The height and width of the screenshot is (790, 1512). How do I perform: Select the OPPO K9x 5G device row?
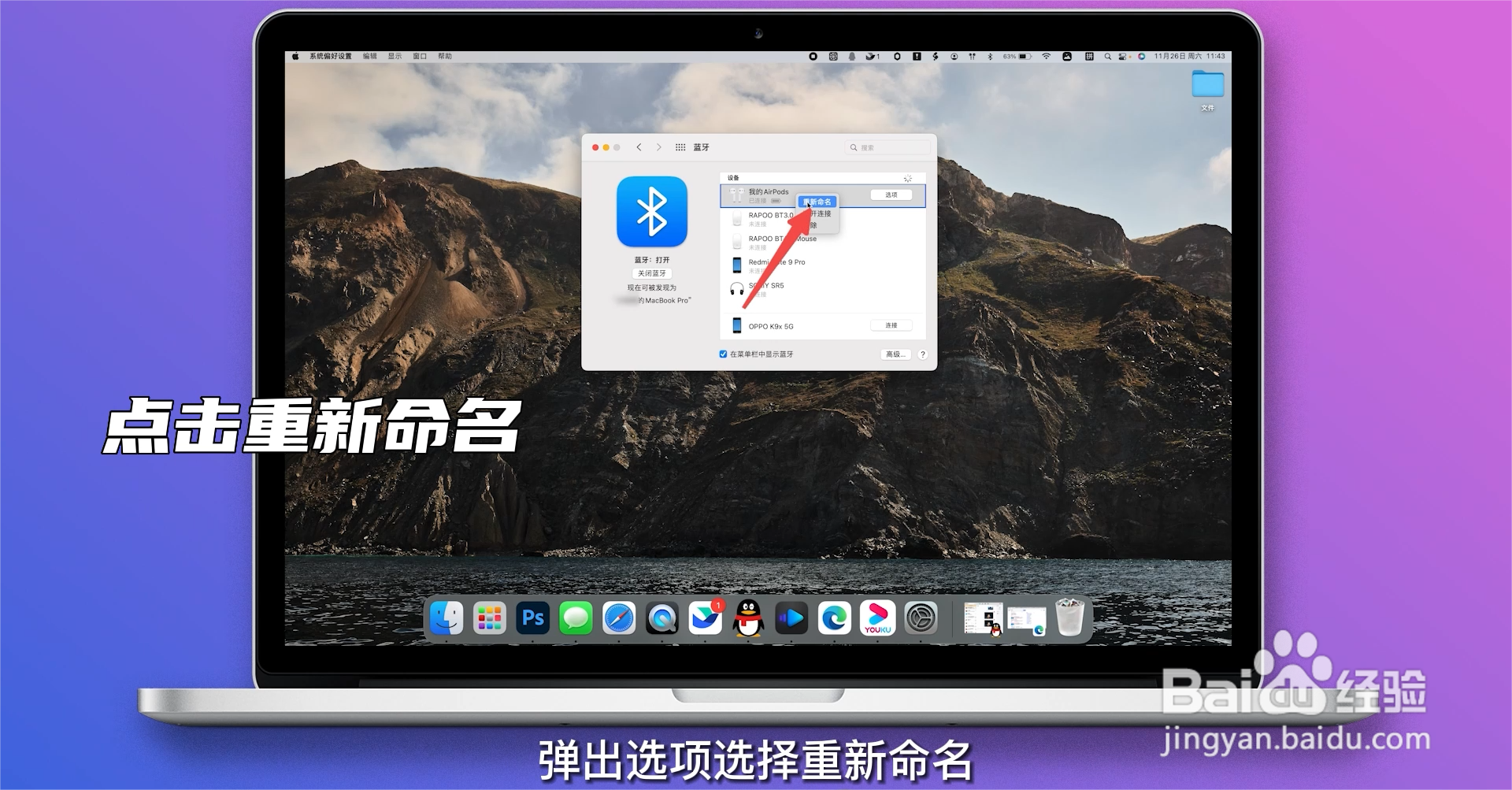pos(822,325)
